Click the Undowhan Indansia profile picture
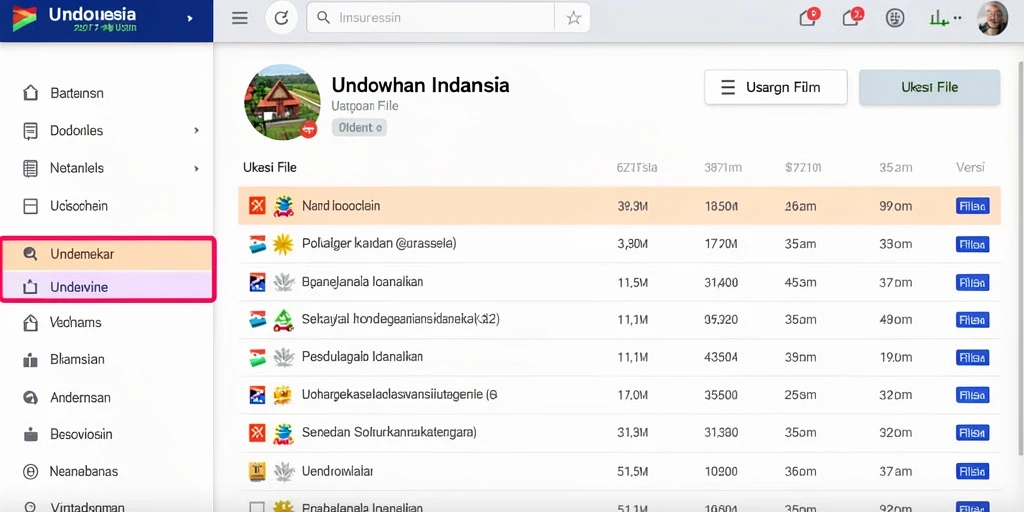This screenshot has height=512, width=1024. point(282,102)
